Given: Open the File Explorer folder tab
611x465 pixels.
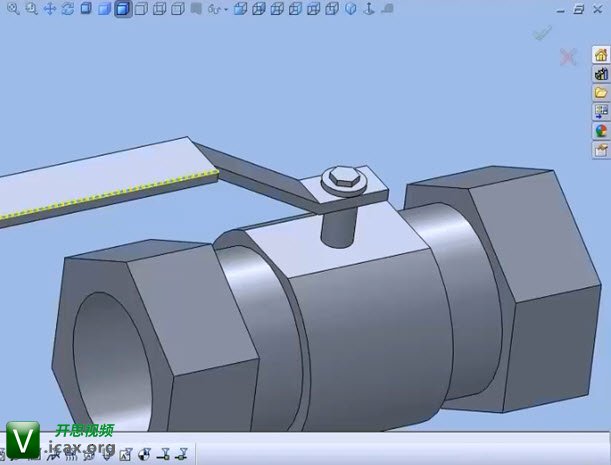Looking at the screenshot, I should pos(601,92).
